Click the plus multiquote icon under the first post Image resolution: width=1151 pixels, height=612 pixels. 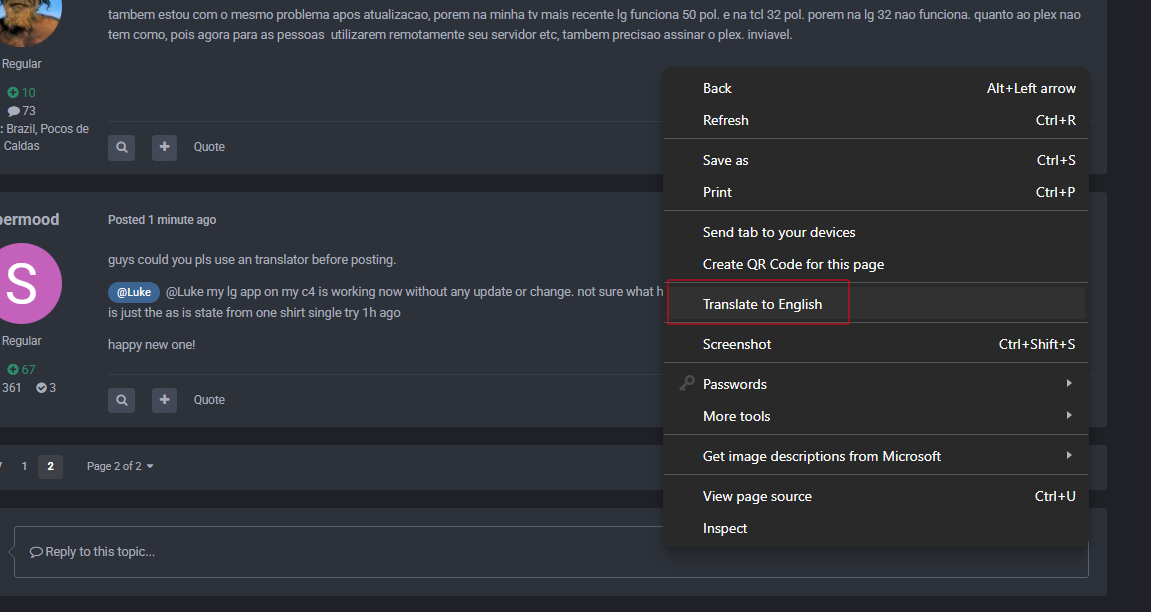[164, 147]
